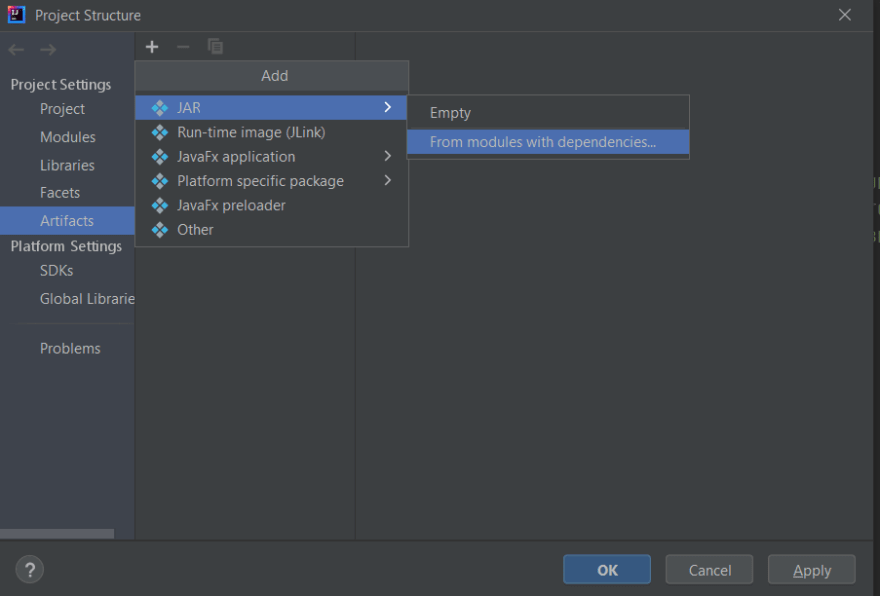Image resolution: width=880 pixels, height=596 pixels.
Task: Click the Apply button
Action: pos(812,570)
